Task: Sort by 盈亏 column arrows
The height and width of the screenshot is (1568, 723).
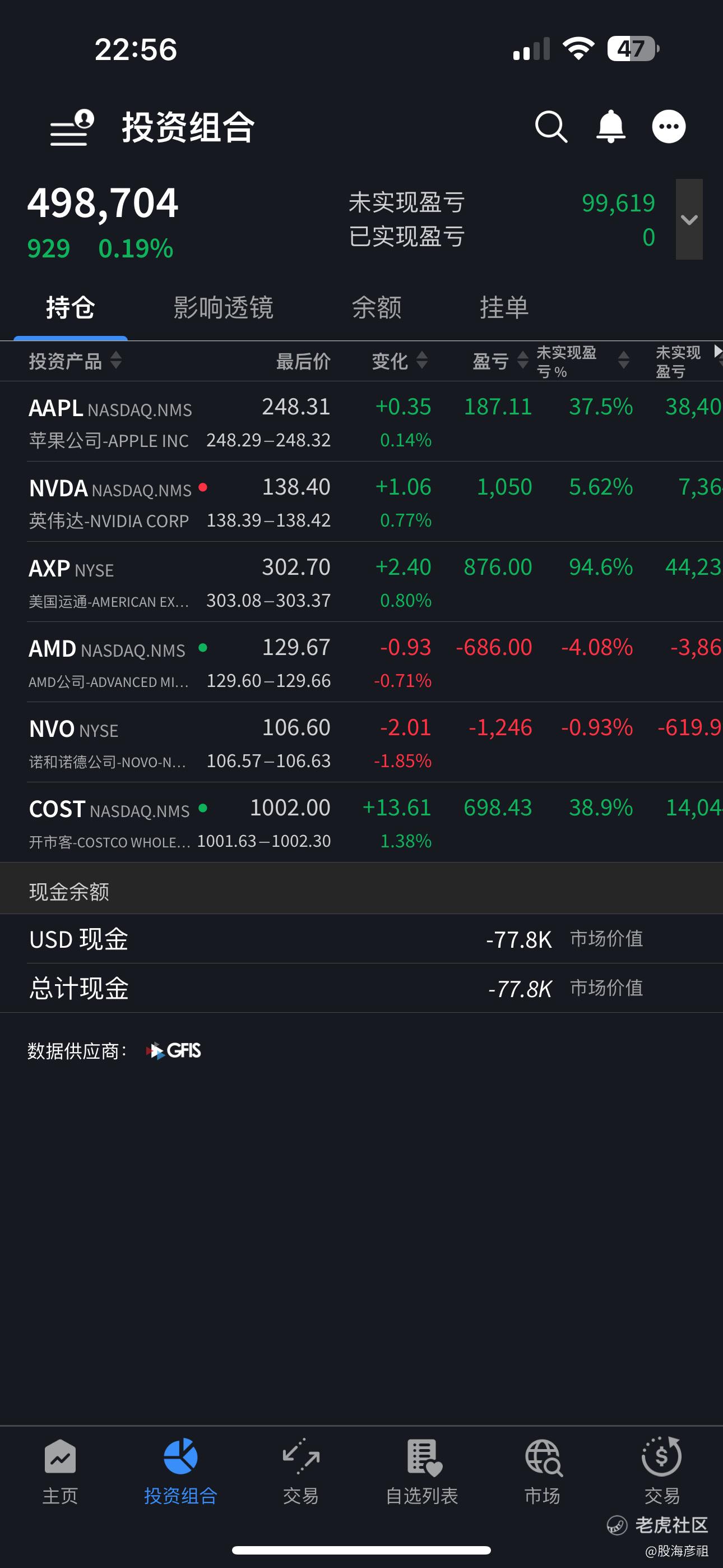Action: (522, 361)
